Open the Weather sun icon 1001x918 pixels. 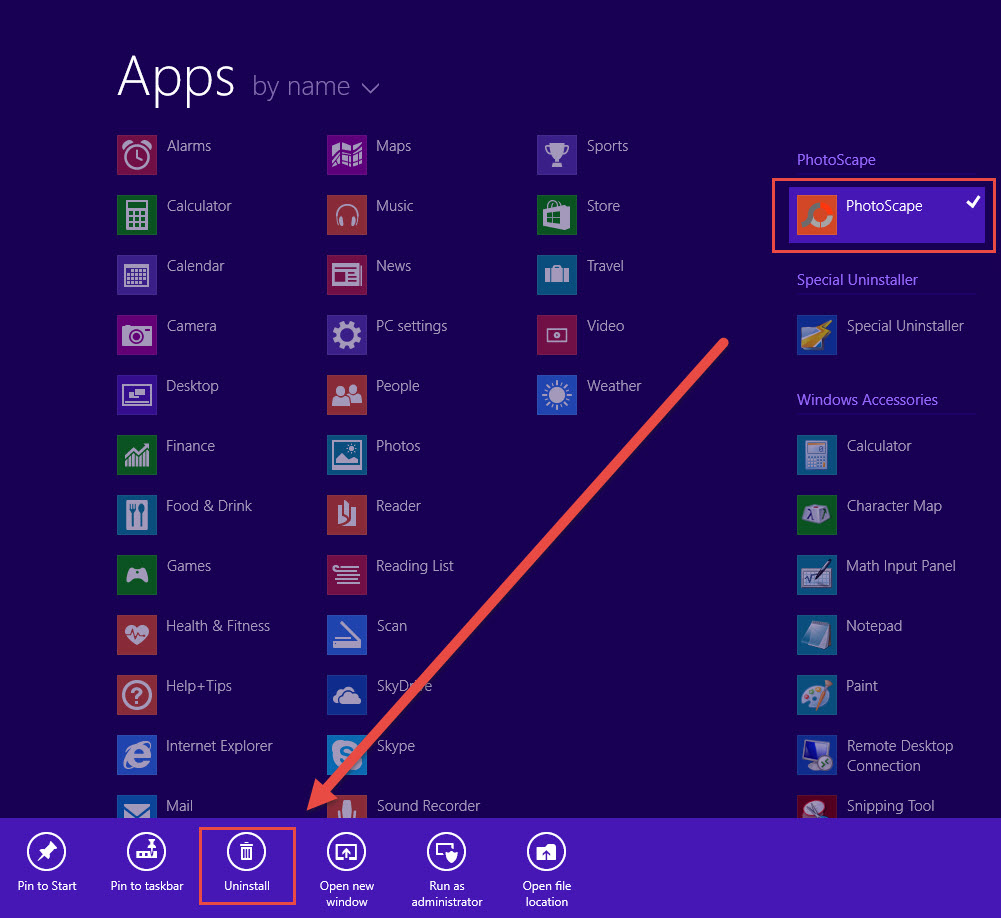pyautogui.click(x=557, y=395)
